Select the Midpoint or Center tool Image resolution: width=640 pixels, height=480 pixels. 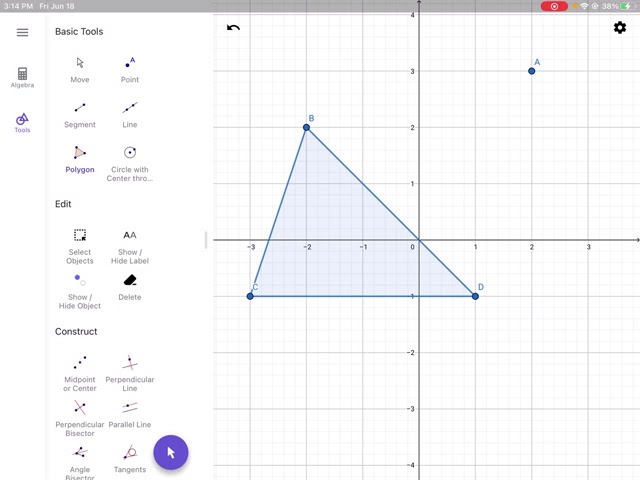(x=80, y=374)
